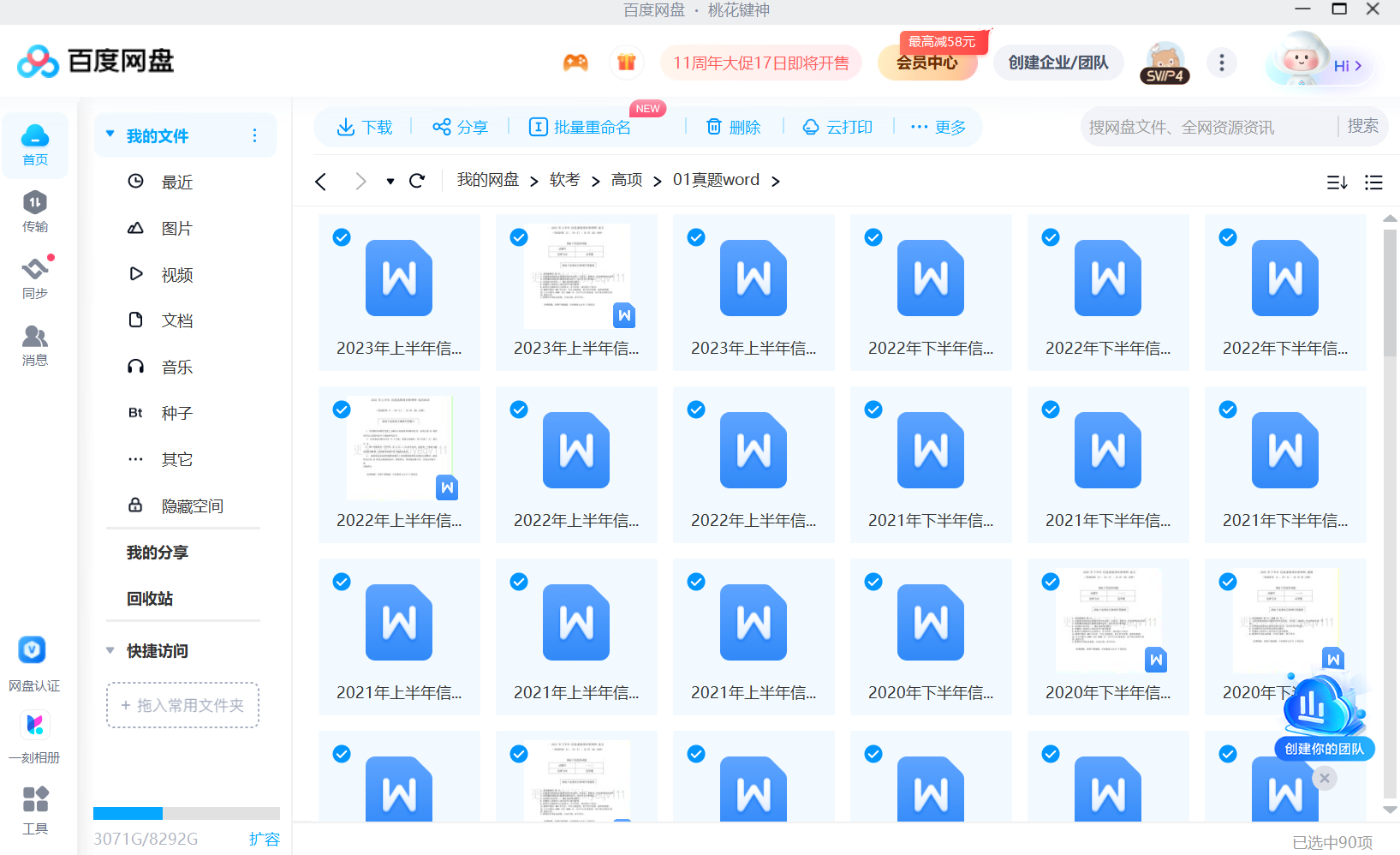Open 回收站 recycle bin
Image resolution: width=1400 pixels, height=855 pixels.
tap(150, 599)
